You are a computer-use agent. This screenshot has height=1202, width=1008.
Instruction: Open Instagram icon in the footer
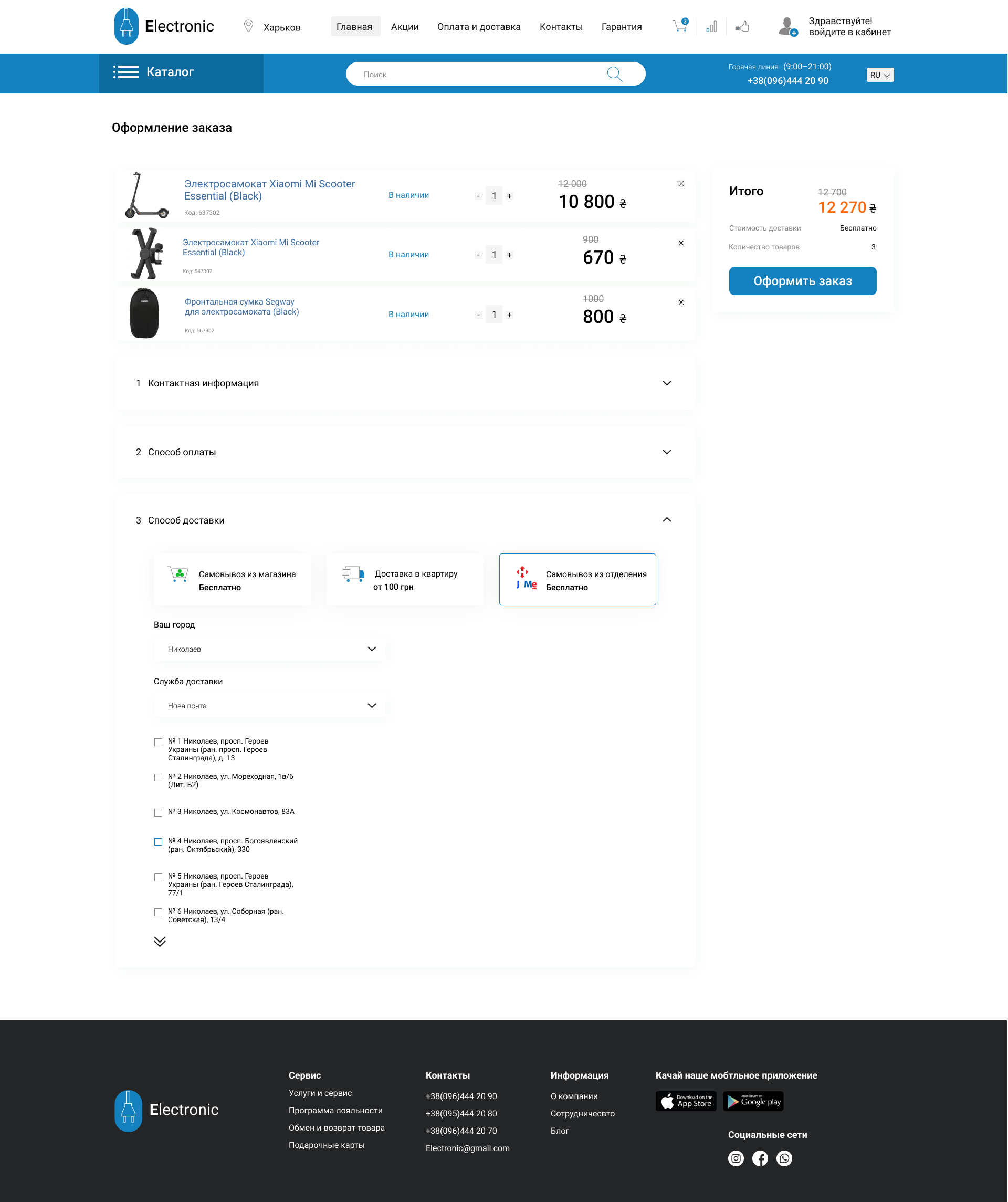[736, 1158]
